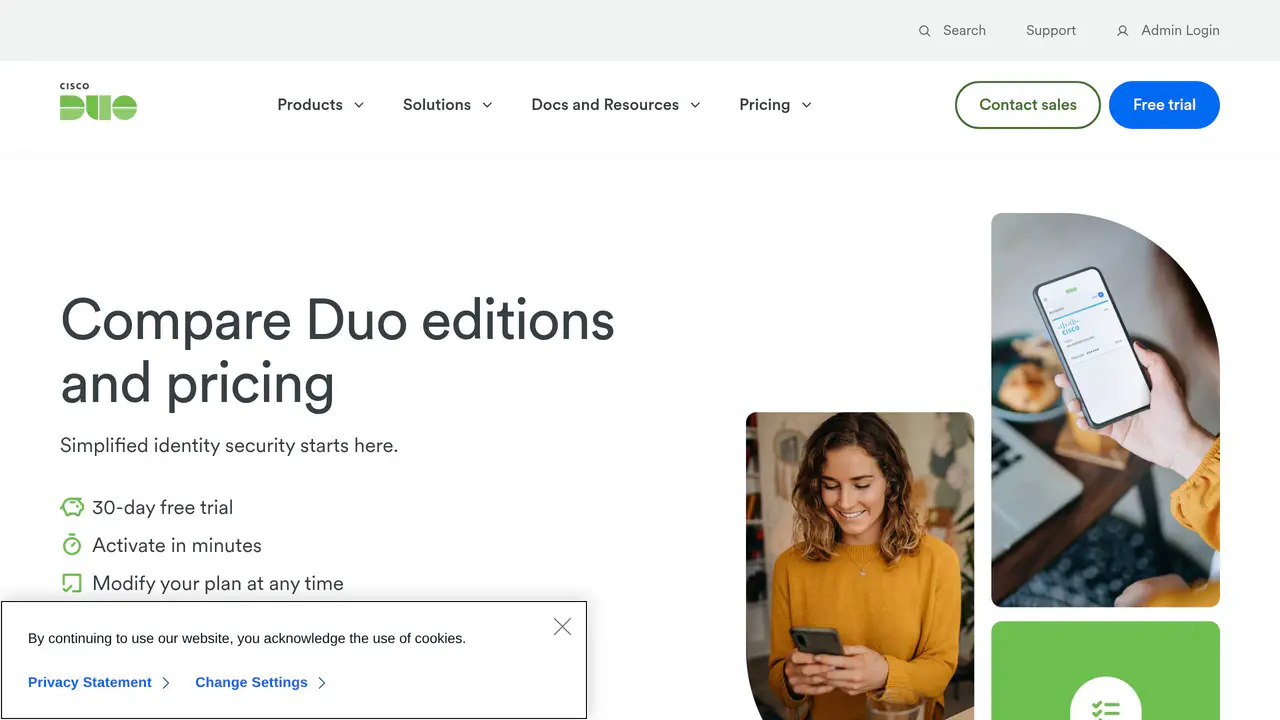This screenshot has height=720, width=1280.
Task: Click the 'Activate in minutes' text
Action: 177,545
